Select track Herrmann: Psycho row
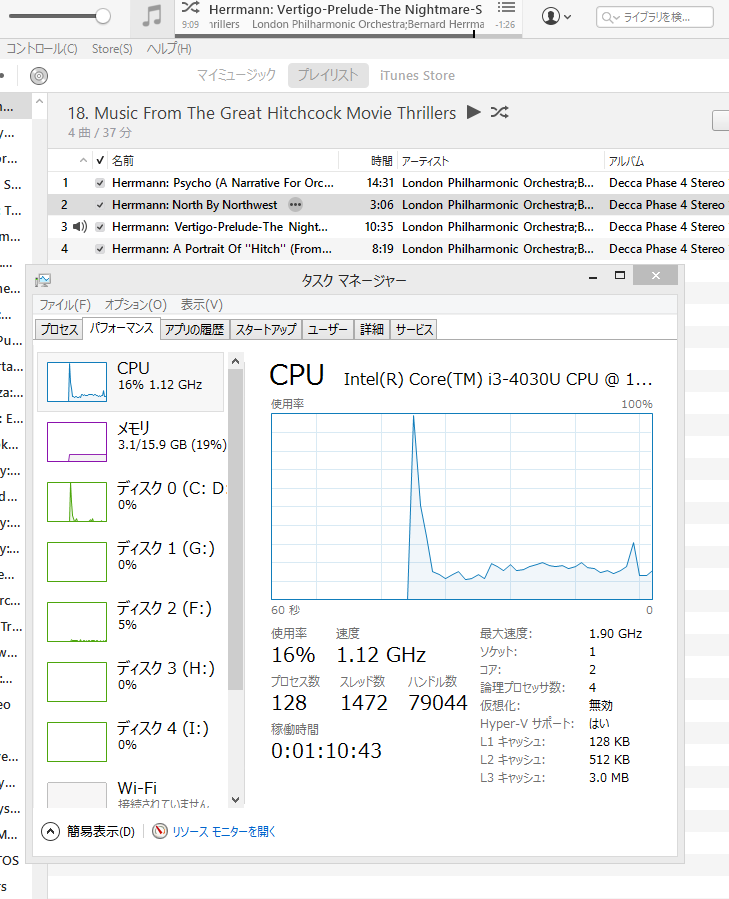This screenshot has height=899, width=729. point(388,183)
